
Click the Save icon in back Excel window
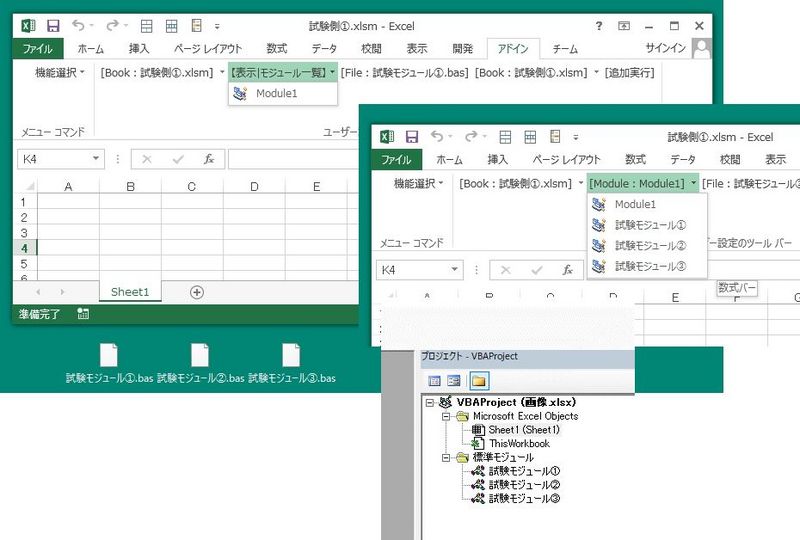click(53, 24)
